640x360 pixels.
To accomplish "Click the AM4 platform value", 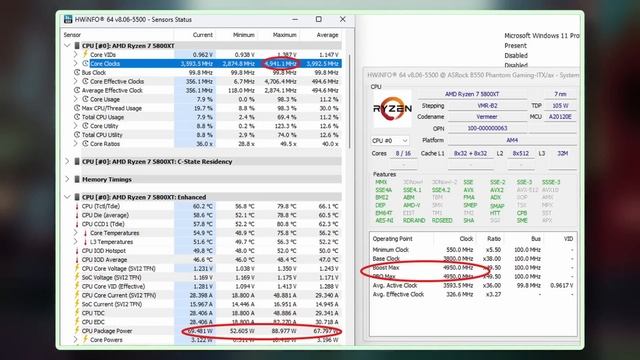I will 512,140.
